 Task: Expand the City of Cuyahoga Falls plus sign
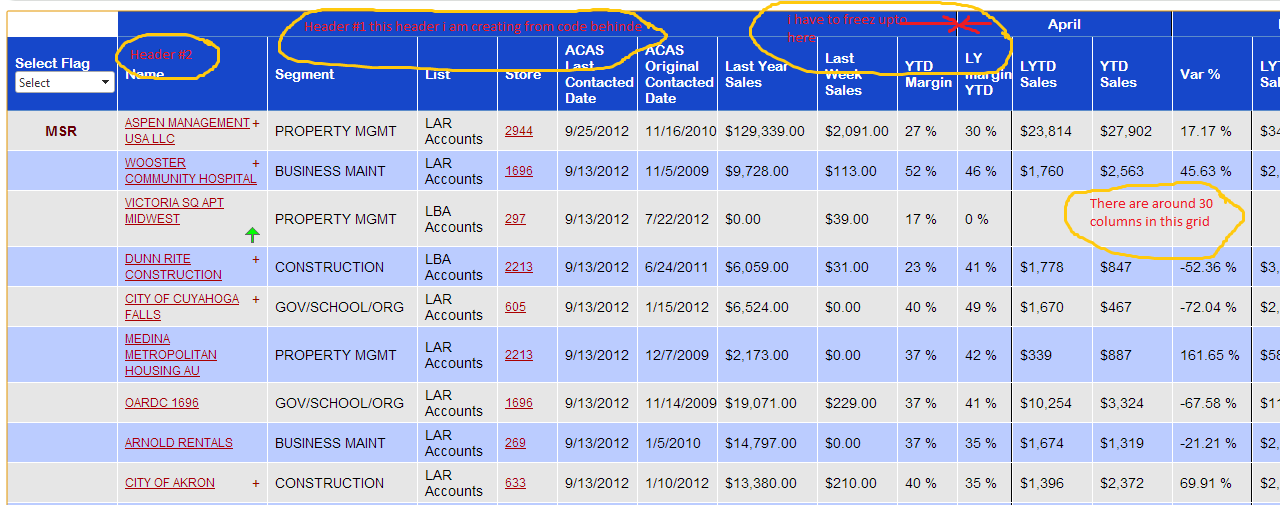tap(255, 299)
